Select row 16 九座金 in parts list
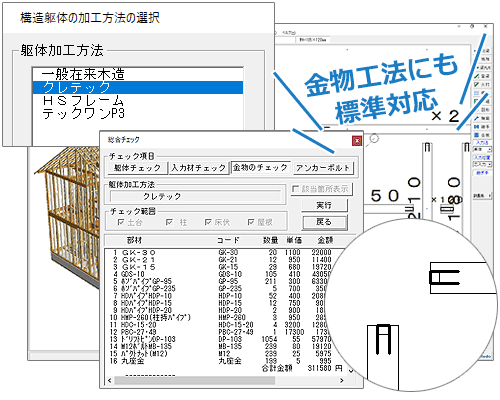 point(222,361)
